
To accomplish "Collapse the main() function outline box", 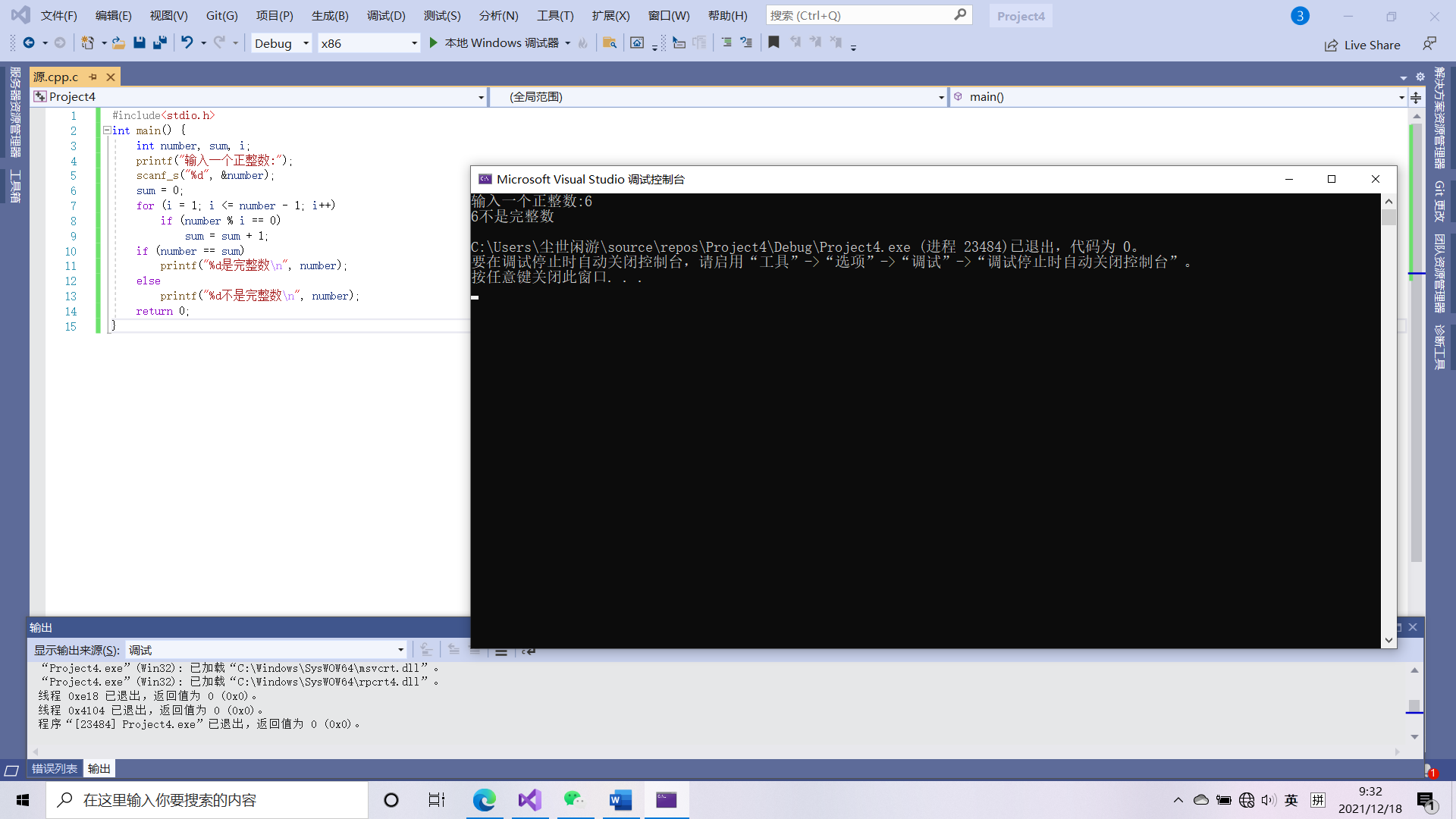I will [x=107, y=130].
